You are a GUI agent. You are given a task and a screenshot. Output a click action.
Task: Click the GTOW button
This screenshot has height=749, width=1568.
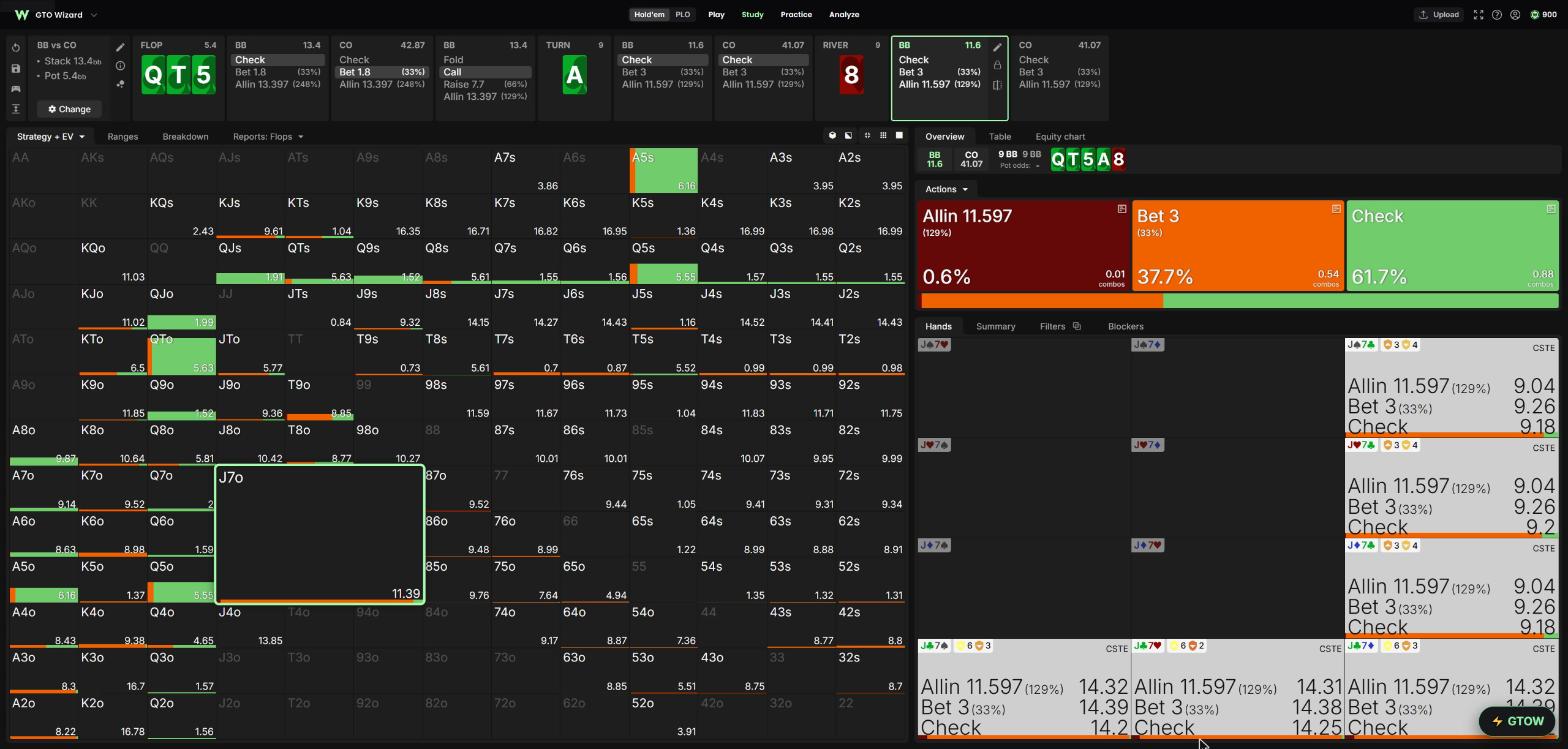coord(1518,721)
